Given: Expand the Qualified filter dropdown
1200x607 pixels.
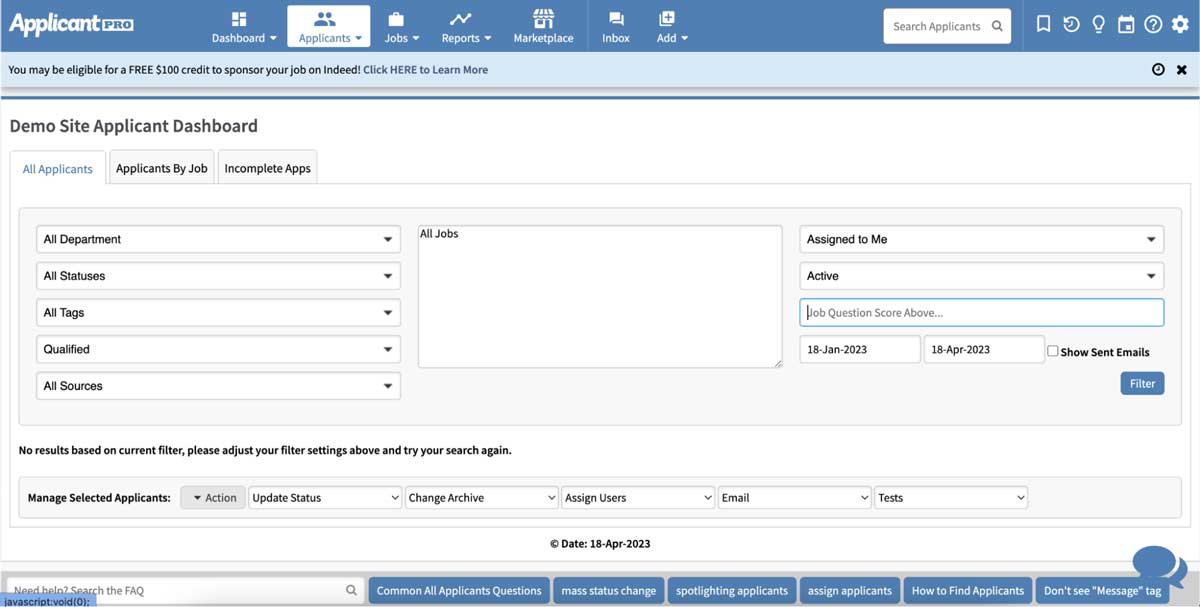Looking at the screenshot, I should (x=388, y=349).
